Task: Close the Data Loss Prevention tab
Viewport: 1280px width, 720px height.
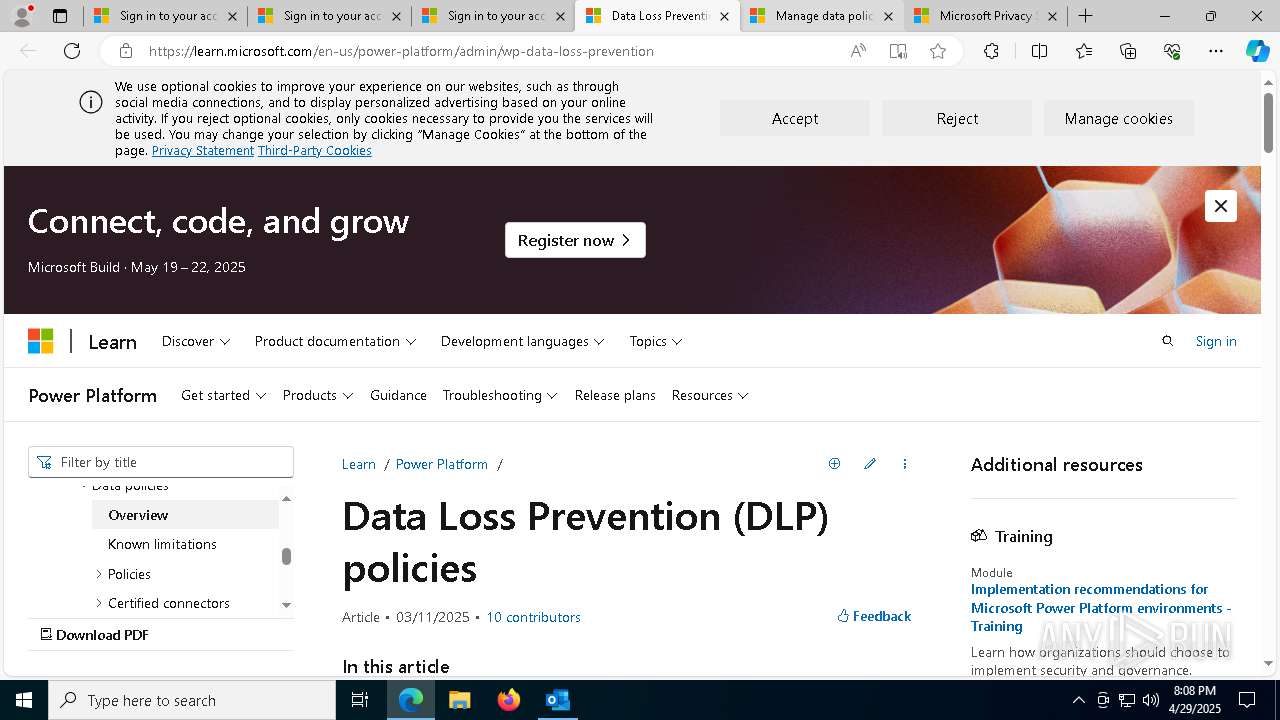Action: coord(724,16)
